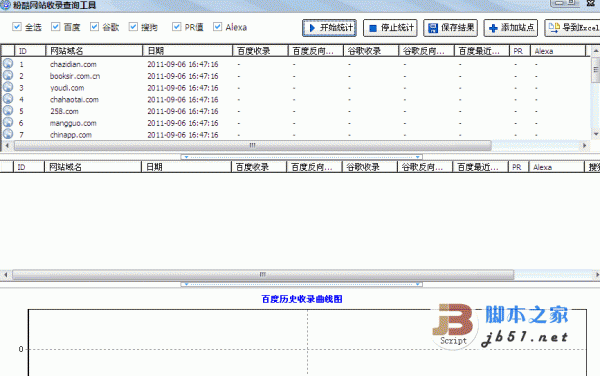Sort upper table by 谷歌收录 column
This screenshot has height=376, width=600.
coord(371,51)
